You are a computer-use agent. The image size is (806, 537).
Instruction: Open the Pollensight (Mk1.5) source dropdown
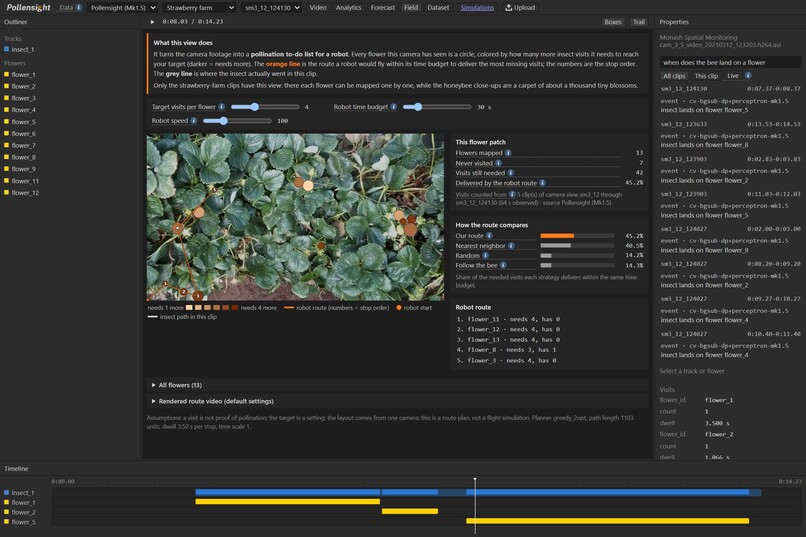coord(122,8)
